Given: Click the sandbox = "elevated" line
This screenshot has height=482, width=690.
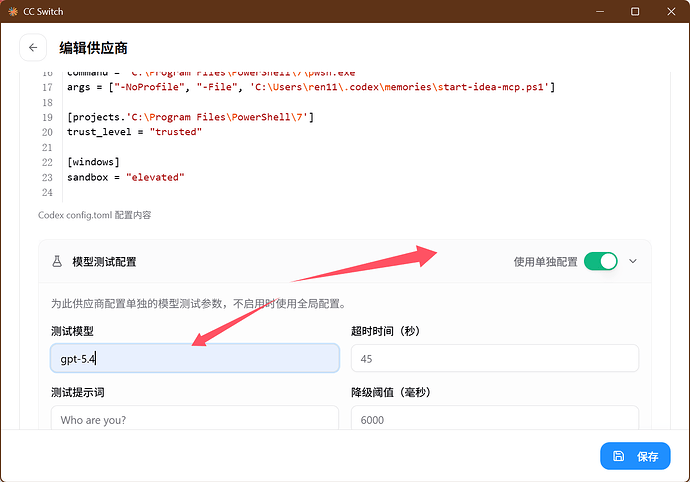Looking at the screenshot, I should click(x=125, y=177).
